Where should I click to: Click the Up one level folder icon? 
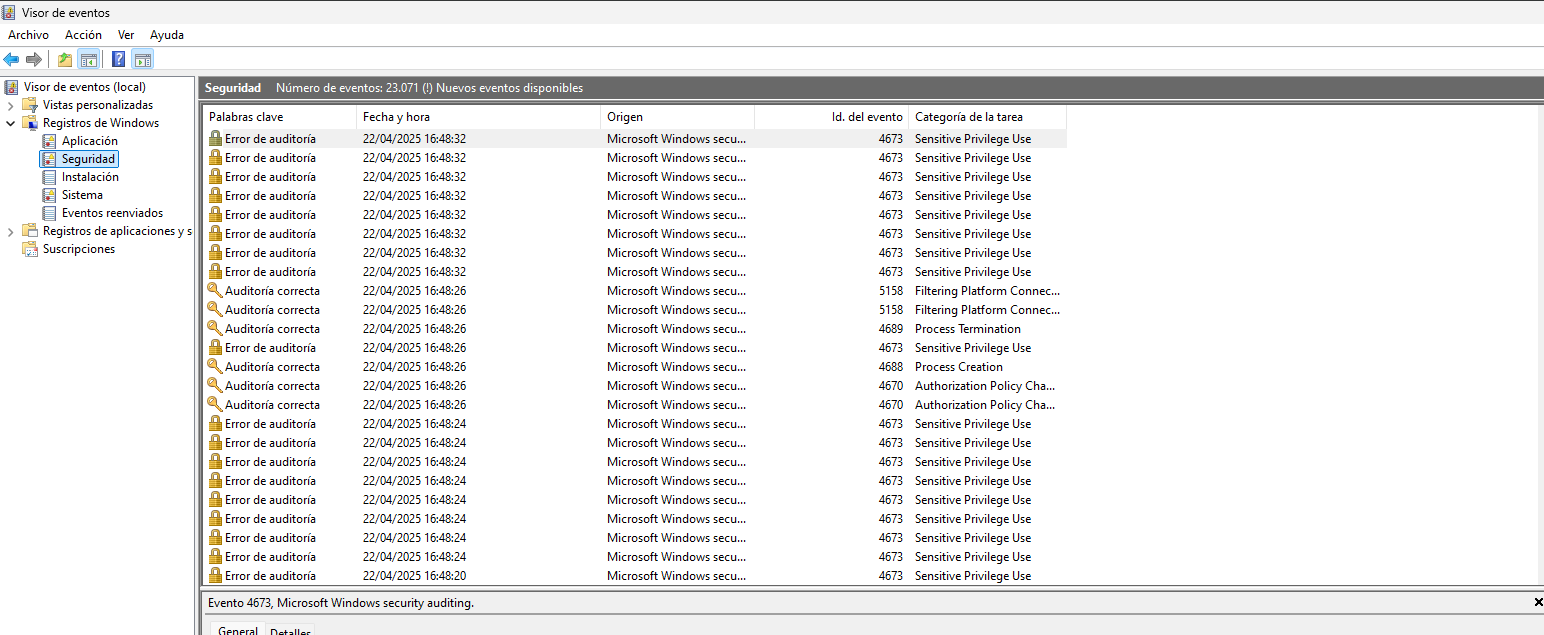pyautogui.click(x=65, y=60)
